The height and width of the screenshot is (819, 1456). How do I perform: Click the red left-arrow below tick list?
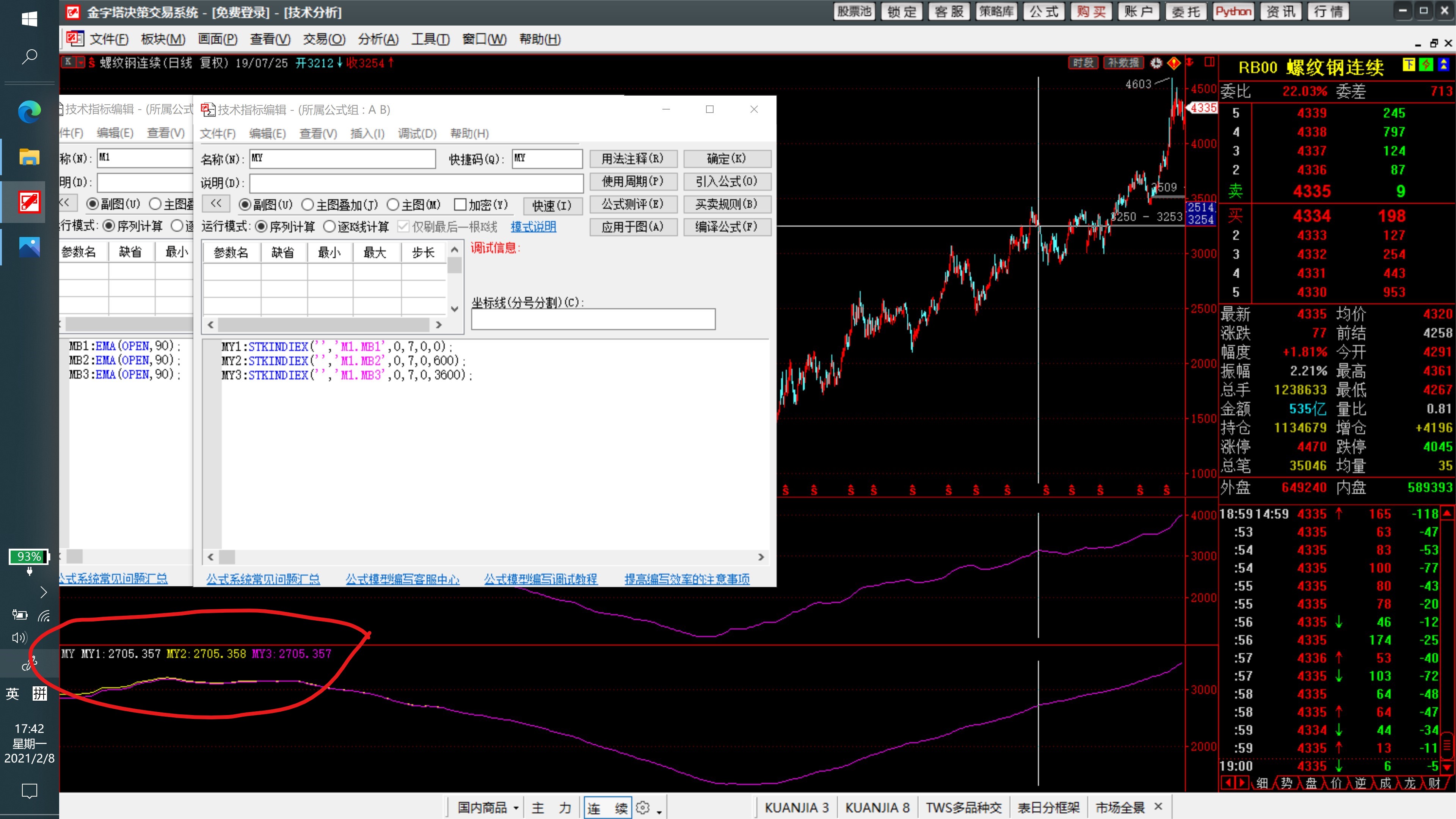tap(1227, 783)
